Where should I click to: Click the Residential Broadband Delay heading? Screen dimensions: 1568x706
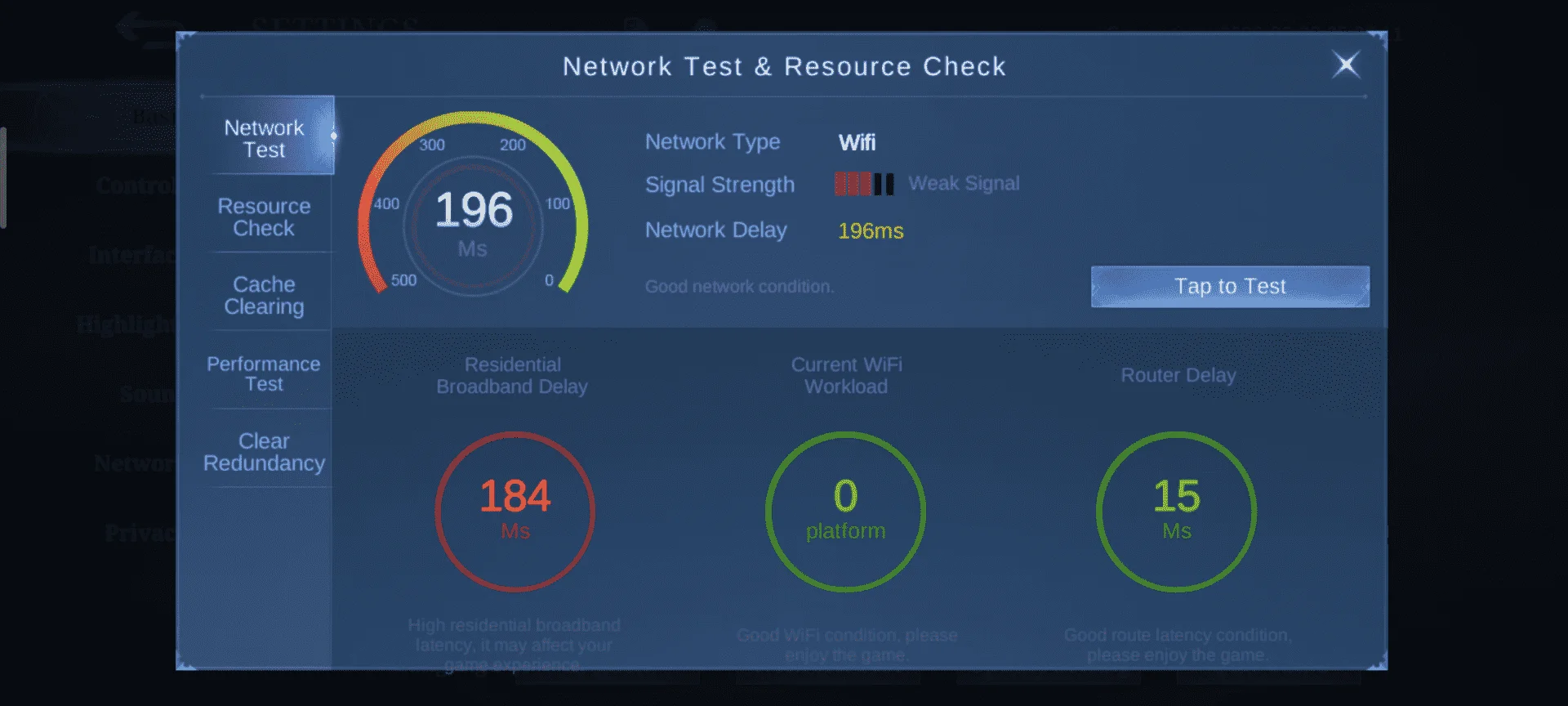[x=512, y=375]
